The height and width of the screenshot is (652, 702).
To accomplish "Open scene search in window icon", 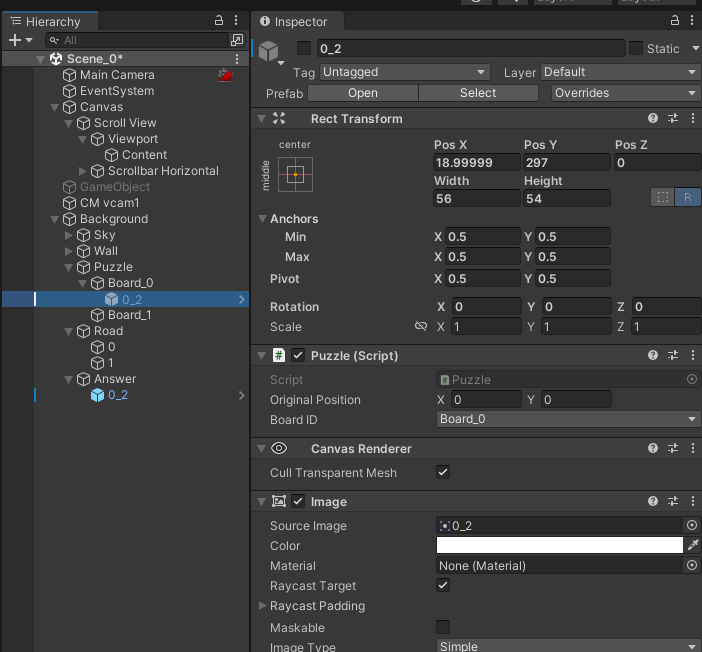I will (x=237, y=40).
